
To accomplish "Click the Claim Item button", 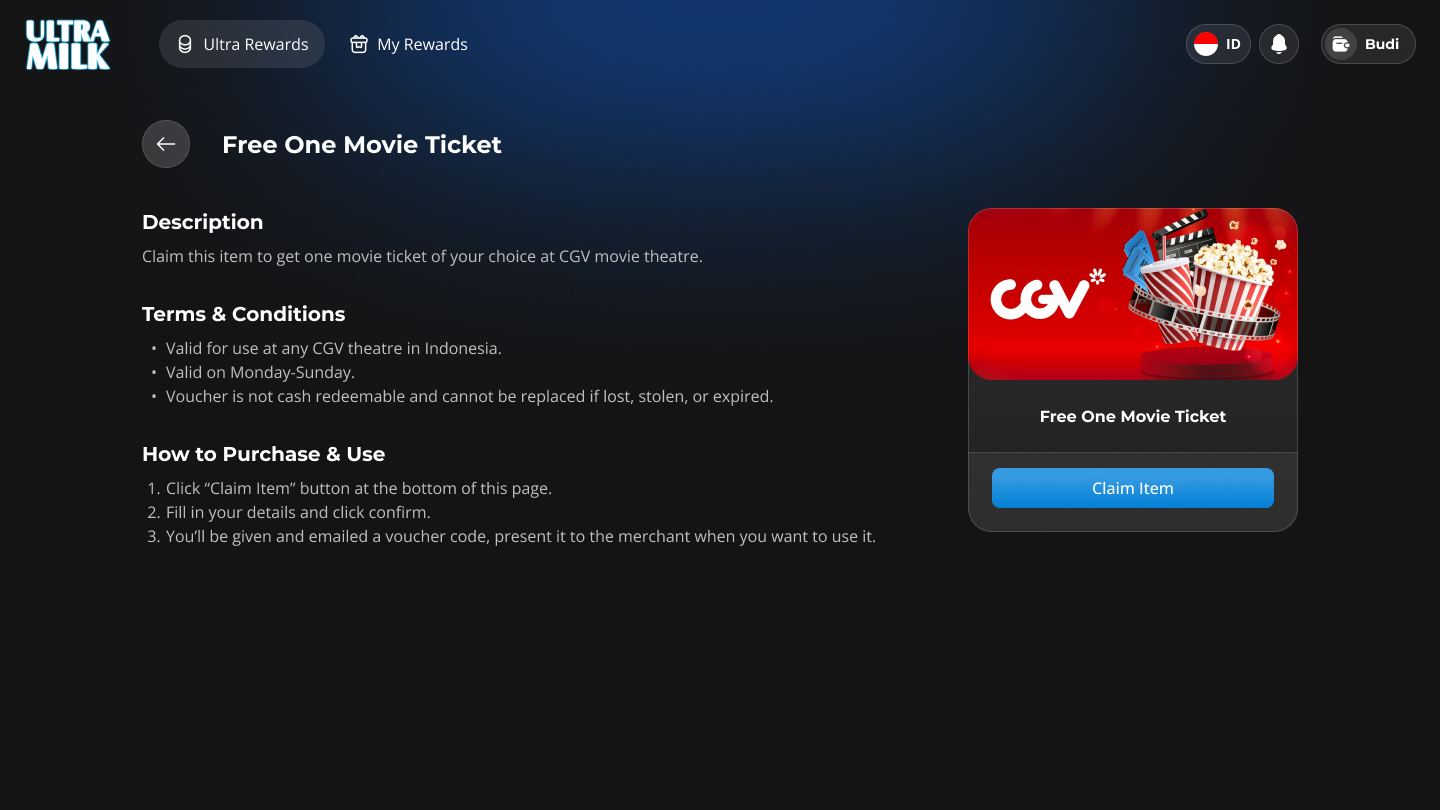I will click(x=1133, y=488).
